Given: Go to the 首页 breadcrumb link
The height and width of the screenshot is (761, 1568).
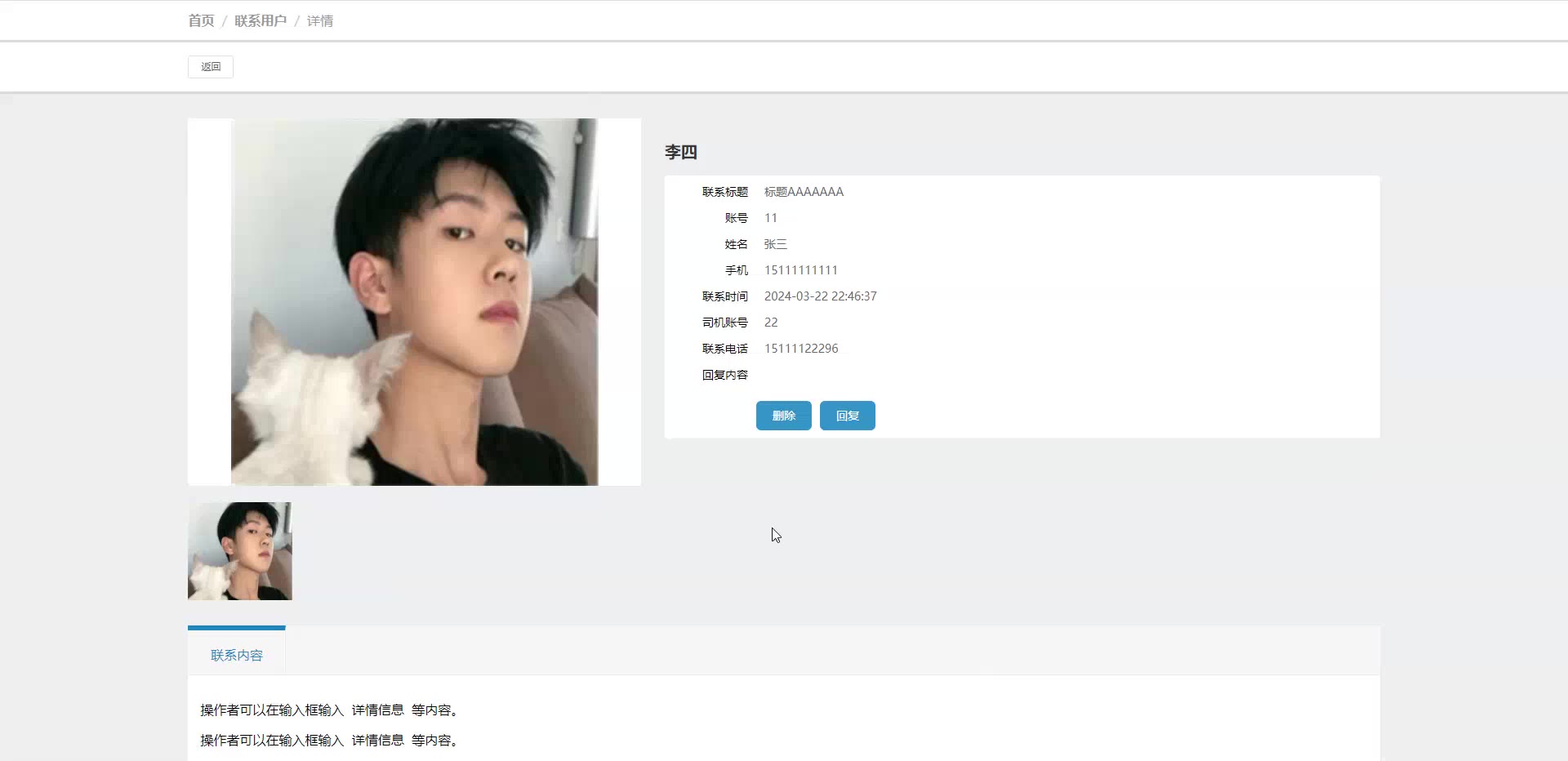Looking at the screenshot, I should tap(201, 20).
